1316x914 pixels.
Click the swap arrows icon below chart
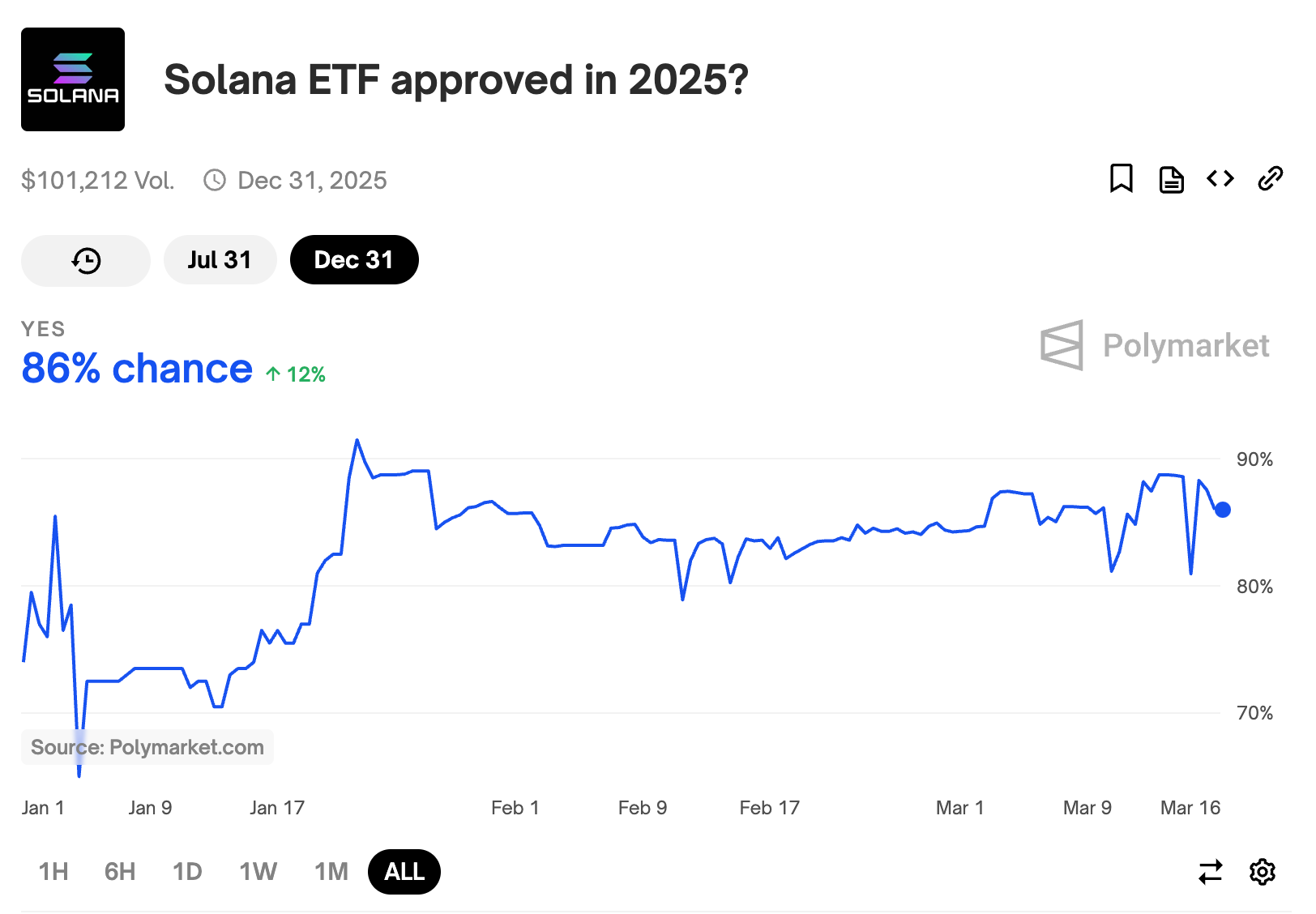(x=1210, y=872)
